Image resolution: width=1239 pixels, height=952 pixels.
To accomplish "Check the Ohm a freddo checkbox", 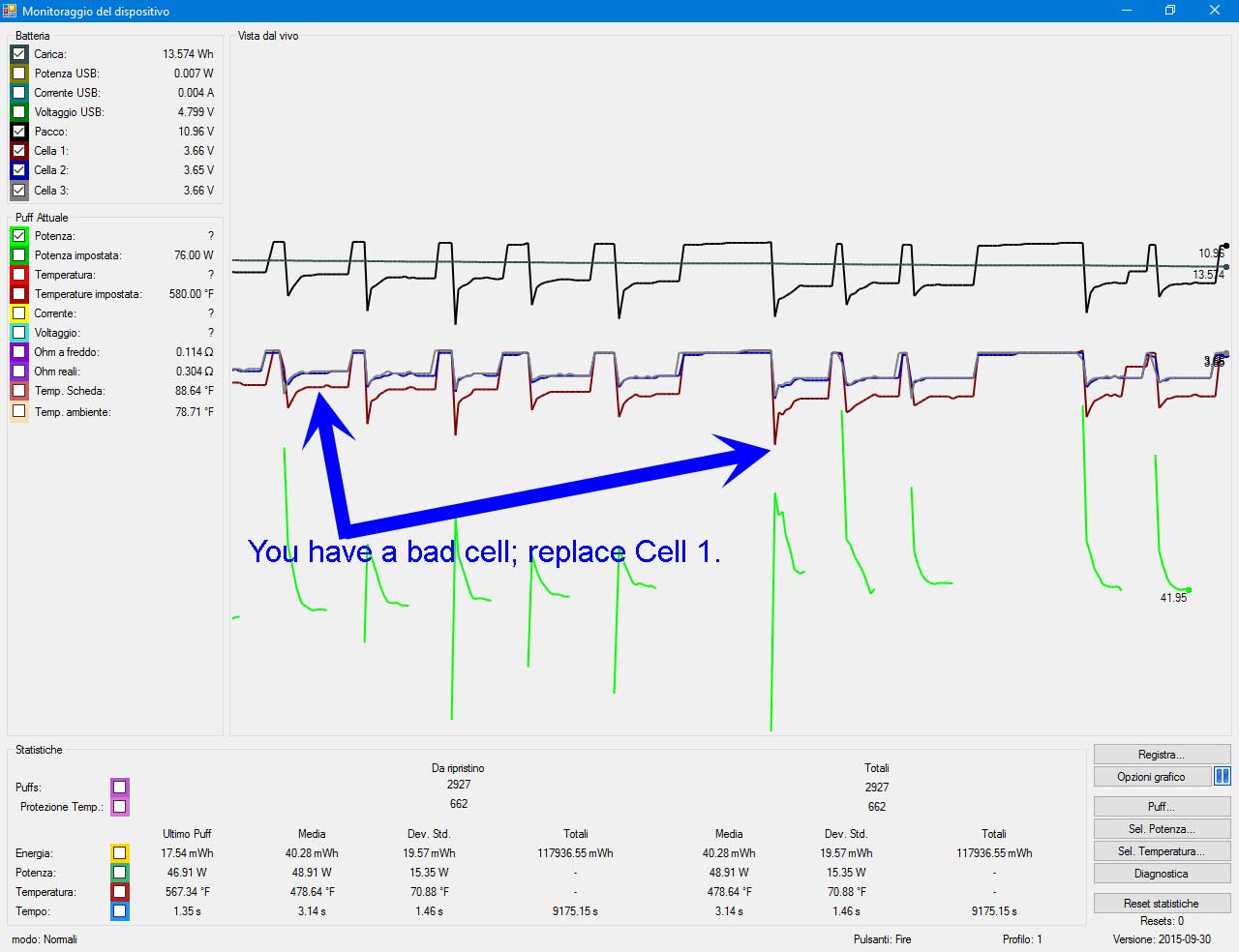I will [19, 352].
